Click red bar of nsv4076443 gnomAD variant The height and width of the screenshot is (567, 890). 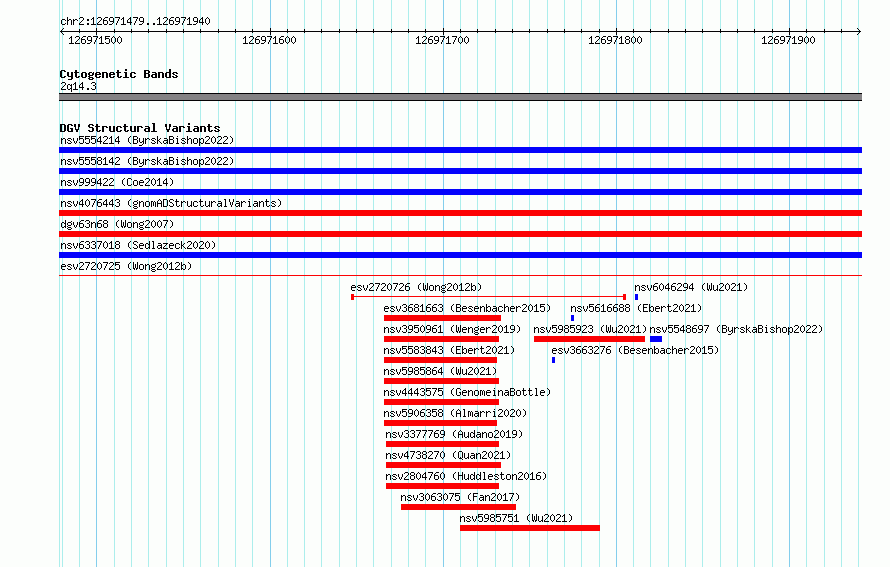460,213
